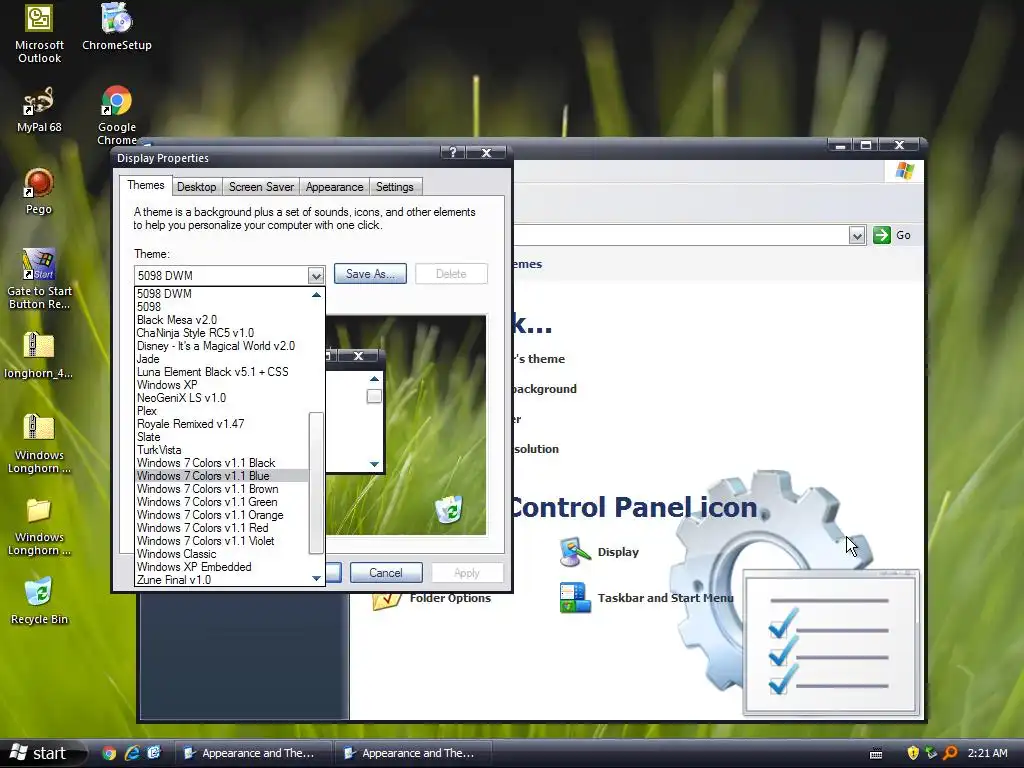Click third quick launch icon

[x=154, y=753]
